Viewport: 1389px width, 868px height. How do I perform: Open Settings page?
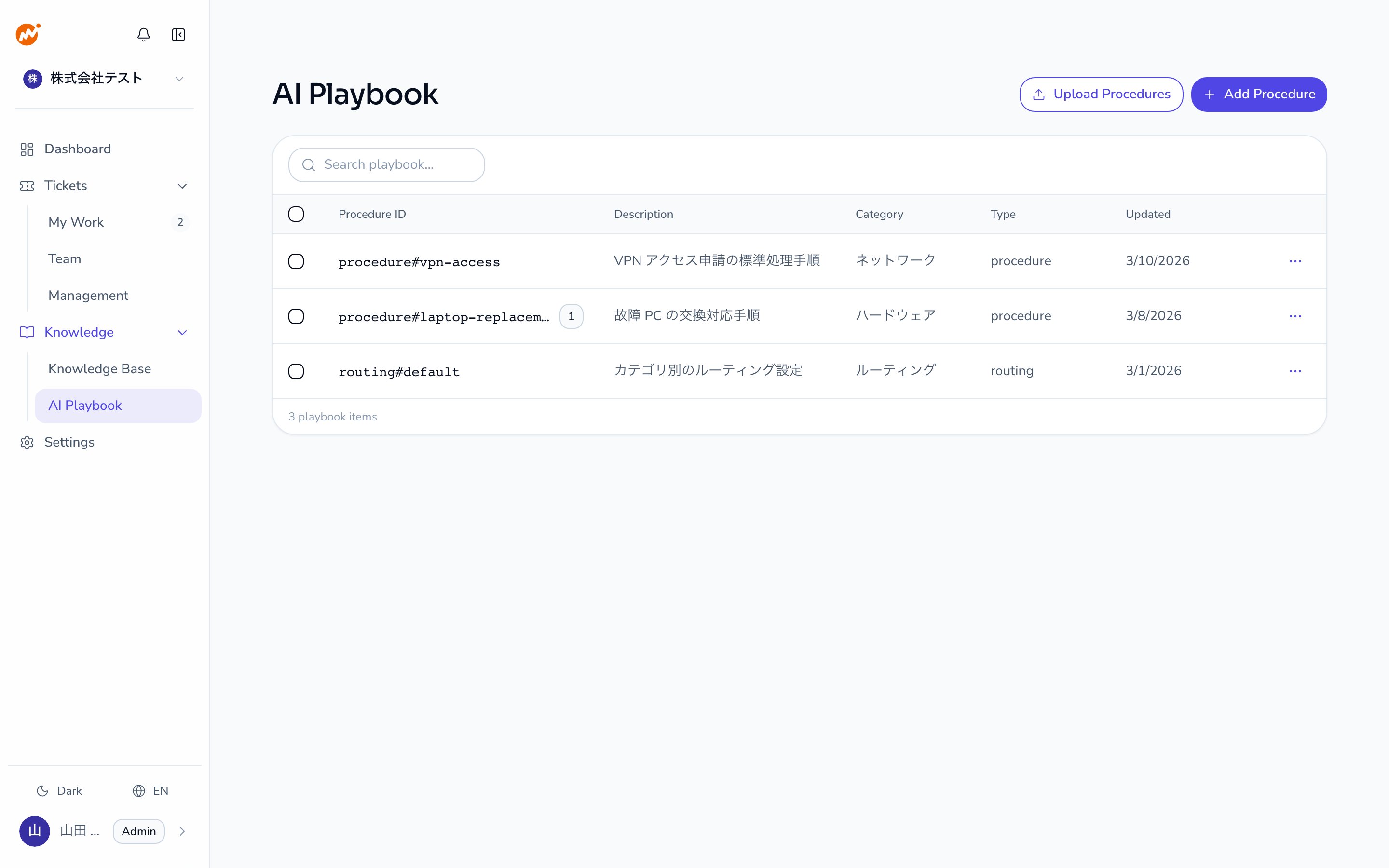click(x=105, y=443)
